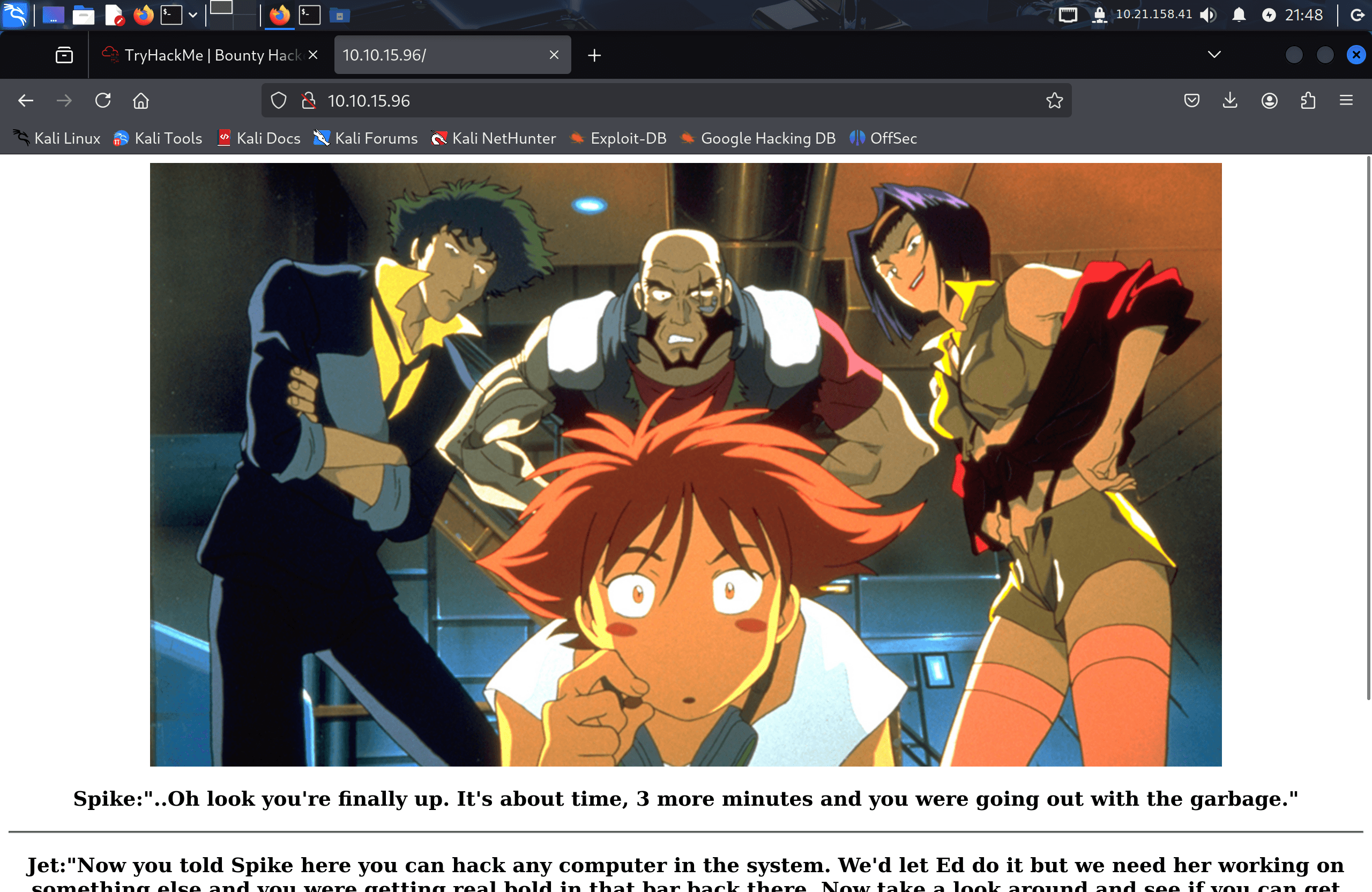This screenshot has width=1372, height=892.
Task: Click the logout session icon
Action: pos(1357,15)
